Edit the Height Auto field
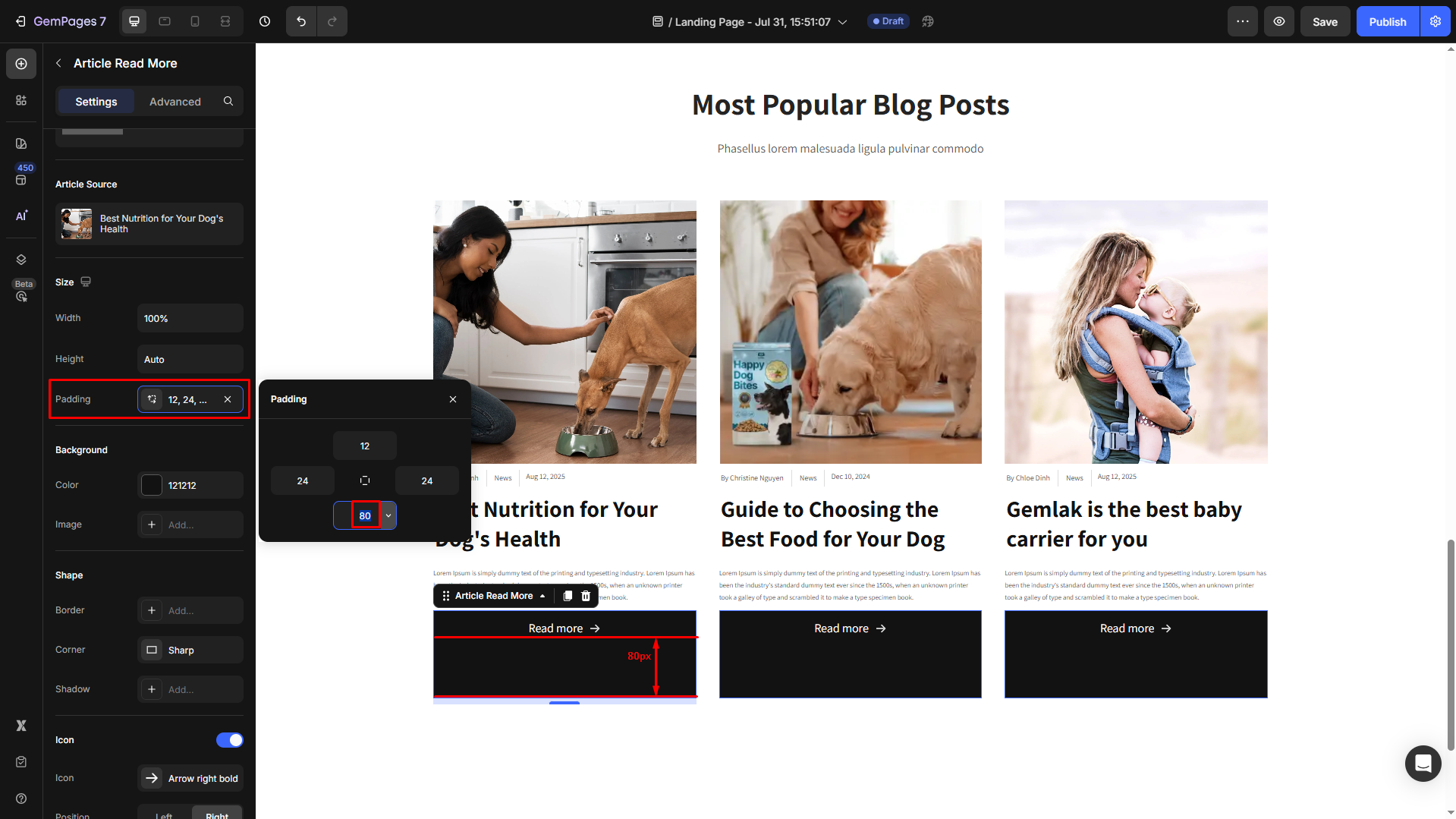The width and height of the screenshot is (1456, 819). pyautogui.click(x=190, y=359)
